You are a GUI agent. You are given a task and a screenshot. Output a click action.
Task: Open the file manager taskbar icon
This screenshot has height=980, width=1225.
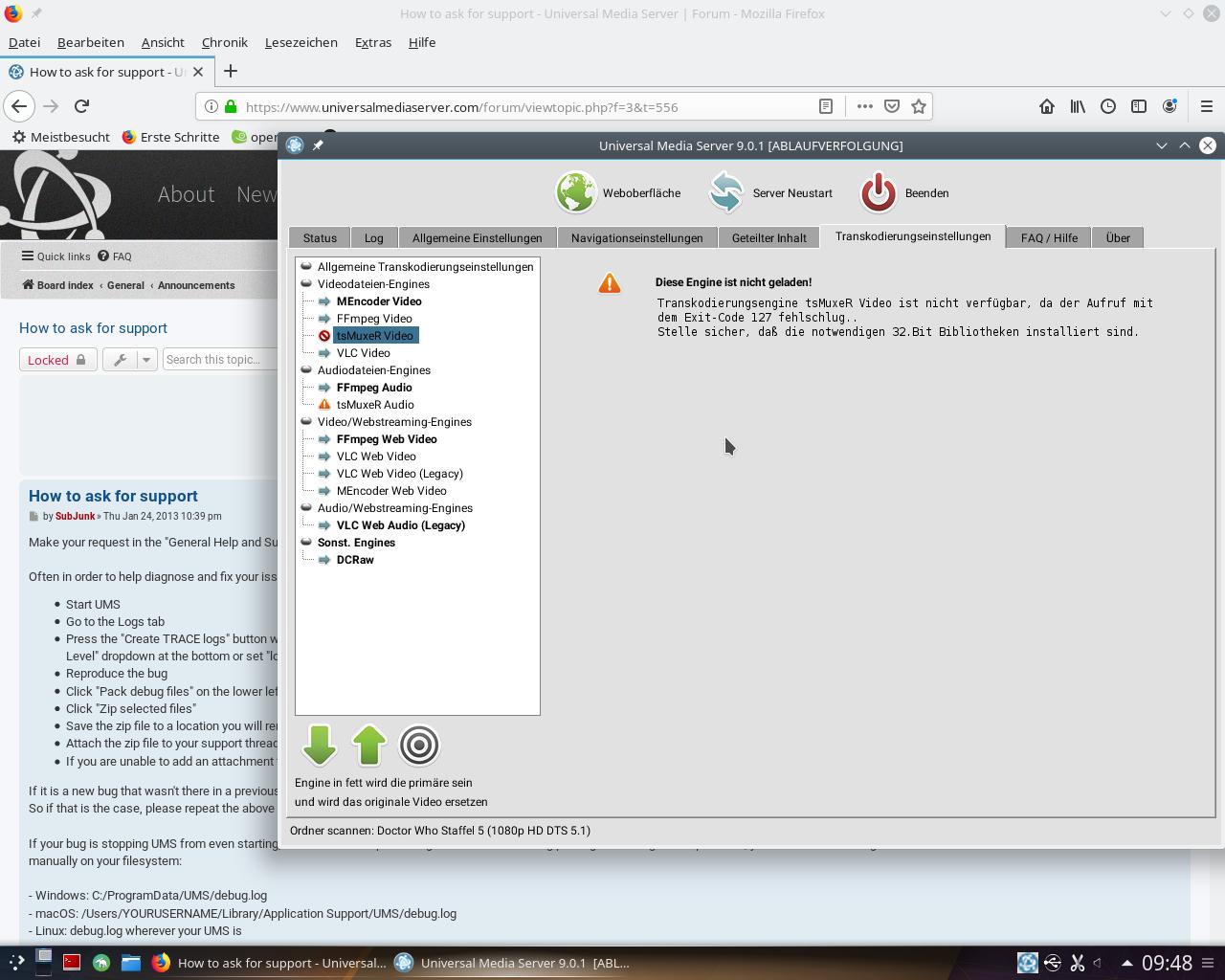pyautogui.click(x=131, y=963)
